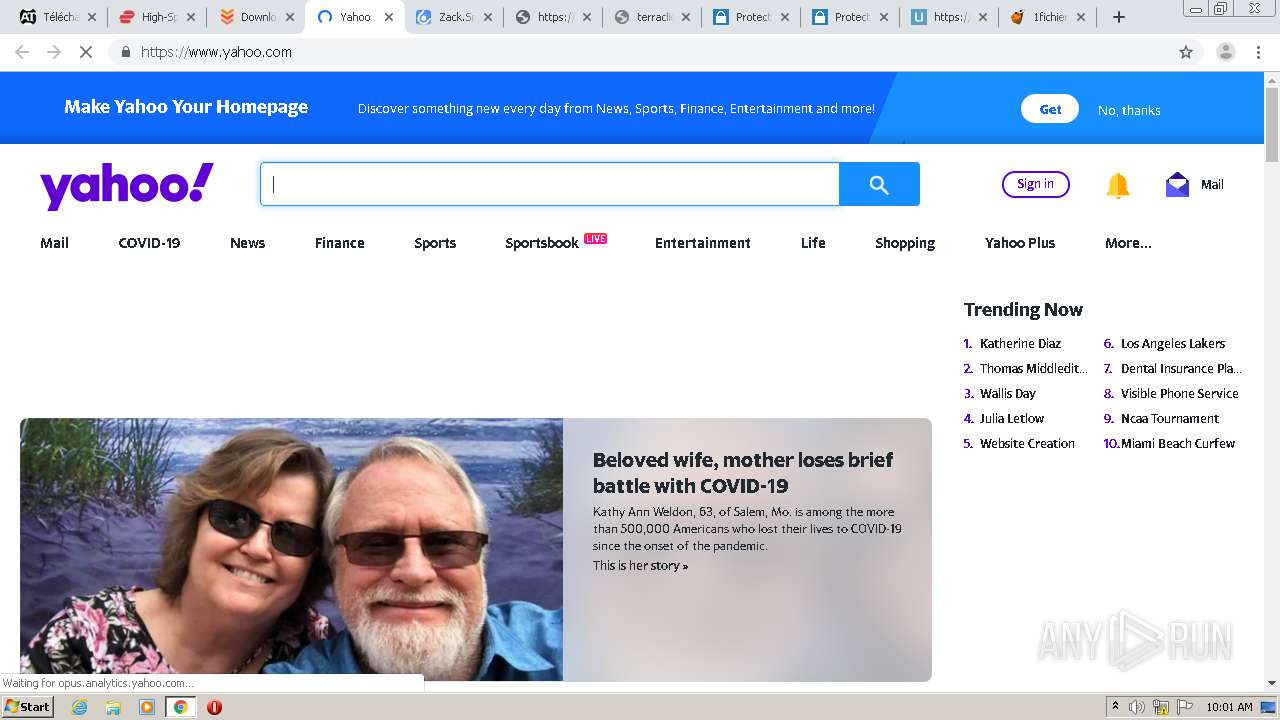The height and width of the screenshot is (720, 1280).
Task: Switch to the Télécha tab
Action: [58, 17]
